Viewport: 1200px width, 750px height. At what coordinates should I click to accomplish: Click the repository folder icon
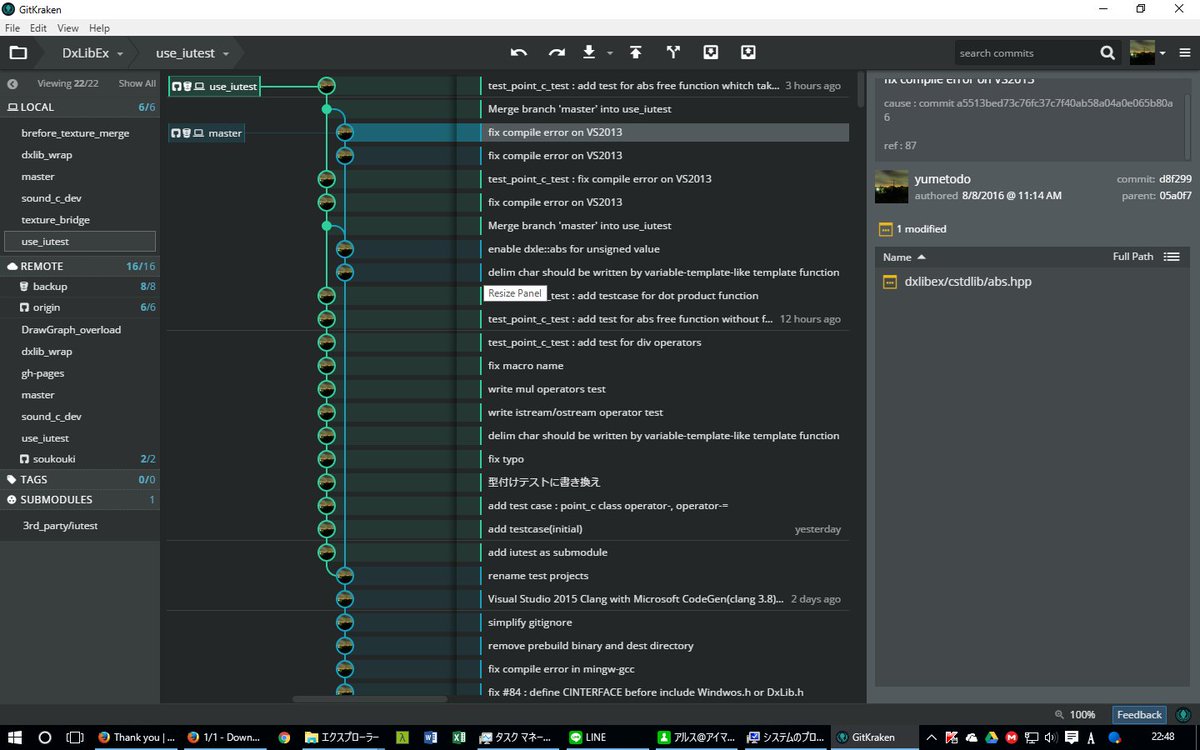click(18, 53)
